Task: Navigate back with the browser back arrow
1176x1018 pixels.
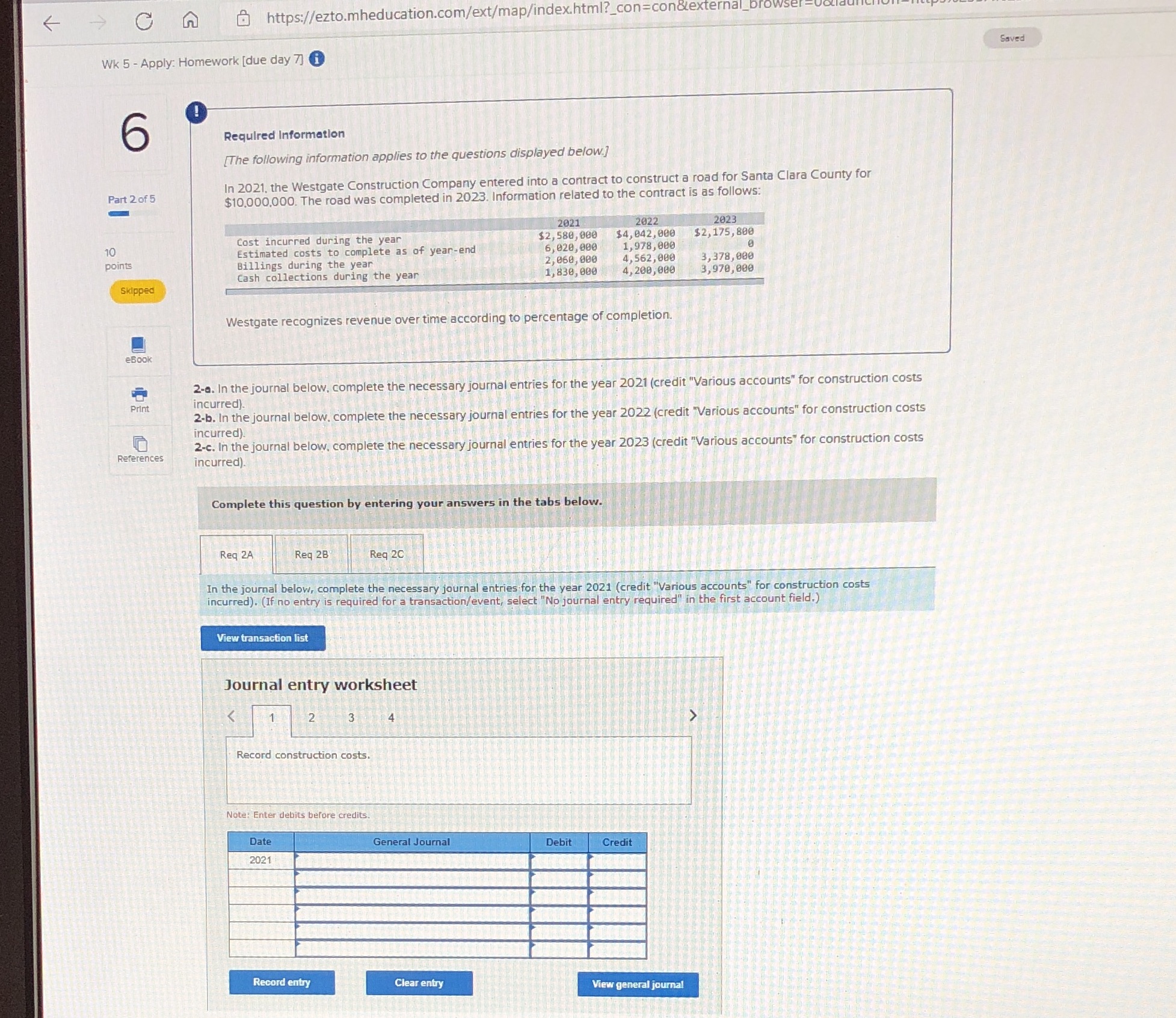Action: (x=52, y=23)
